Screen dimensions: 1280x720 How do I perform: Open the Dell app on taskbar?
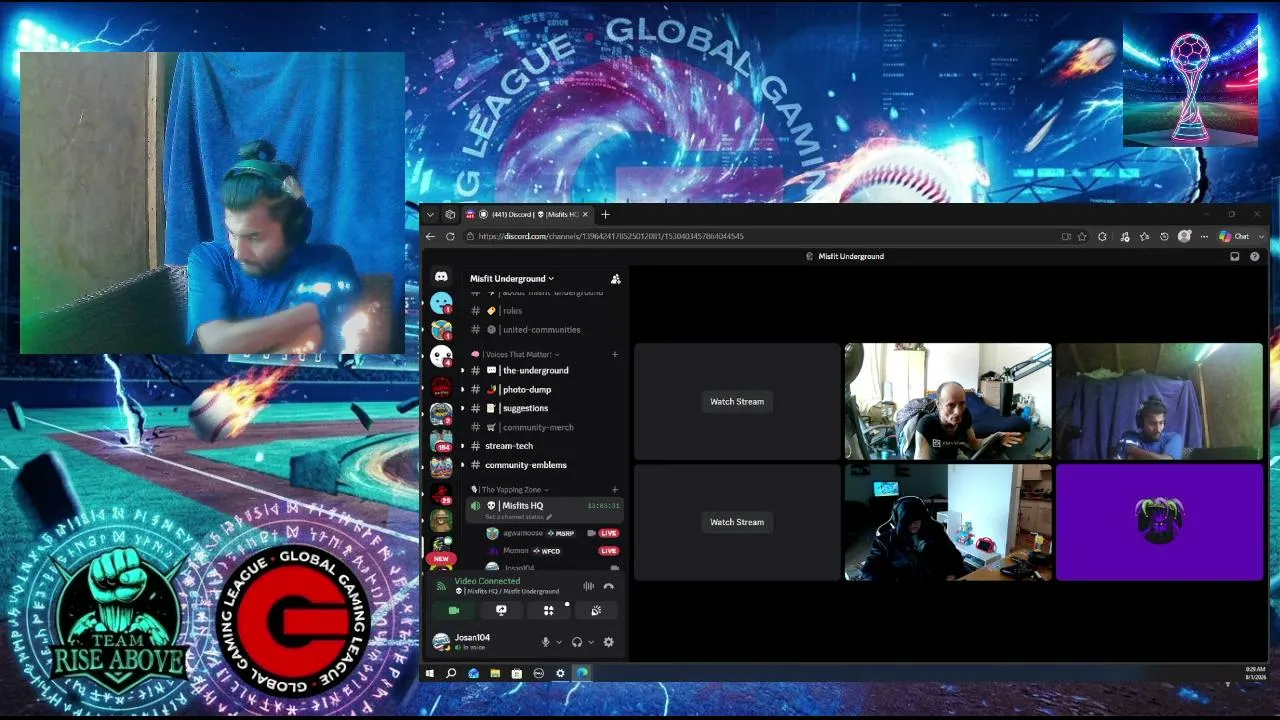539,674
